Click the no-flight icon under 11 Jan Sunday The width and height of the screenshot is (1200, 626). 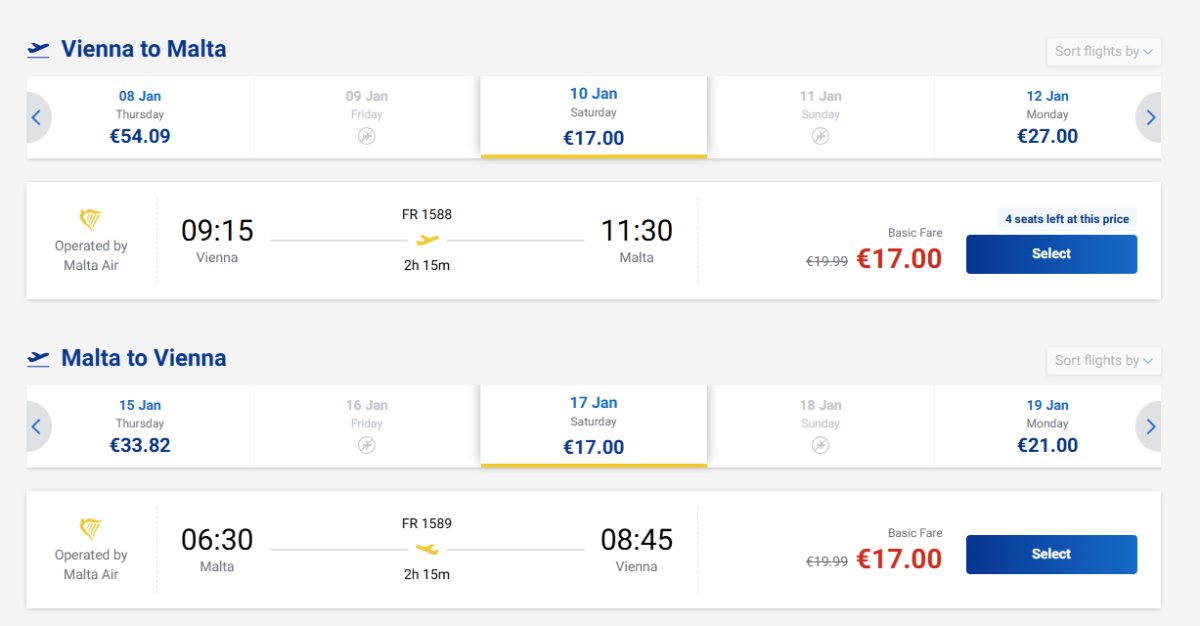pos(820,136)
